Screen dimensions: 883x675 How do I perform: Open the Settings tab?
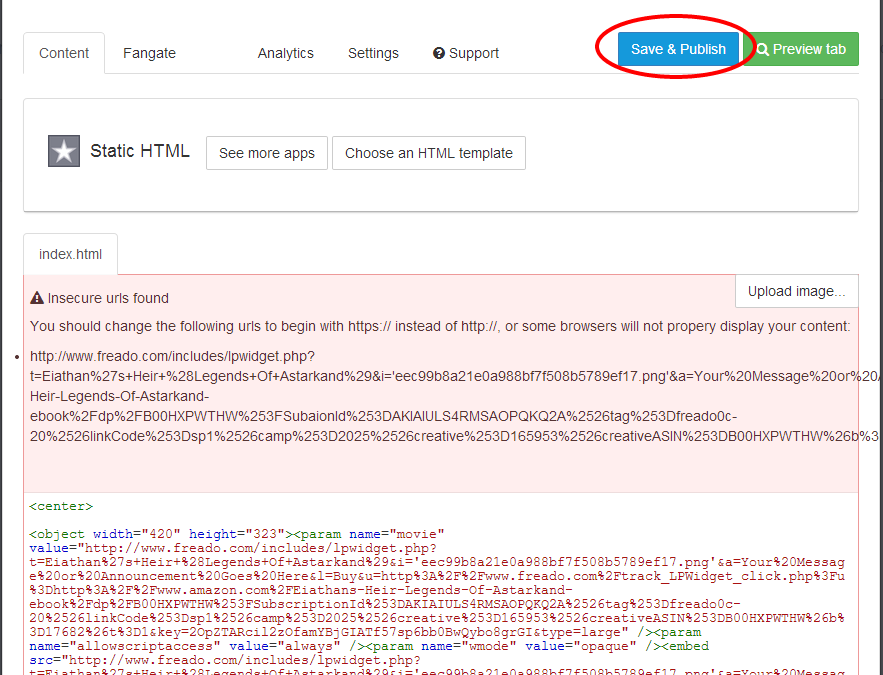point(373,53)
